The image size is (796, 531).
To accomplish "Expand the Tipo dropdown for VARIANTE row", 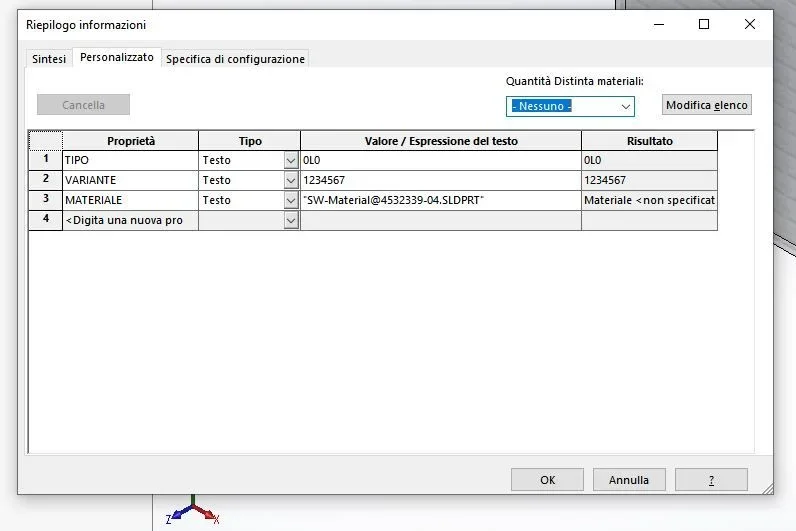I will [291, 180].
